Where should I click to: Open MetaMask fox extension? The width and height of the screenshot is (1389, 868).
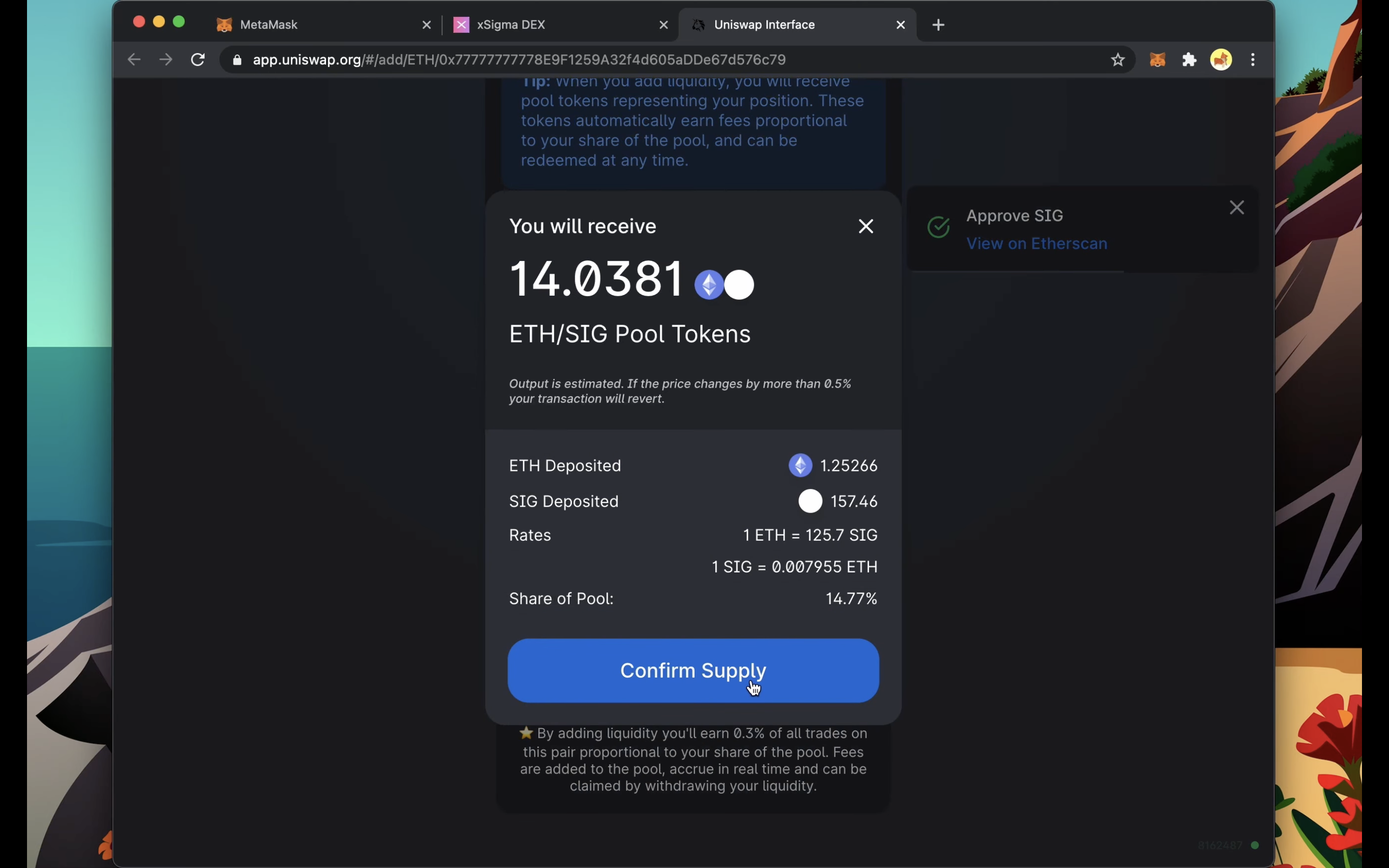coord(1157,60)
